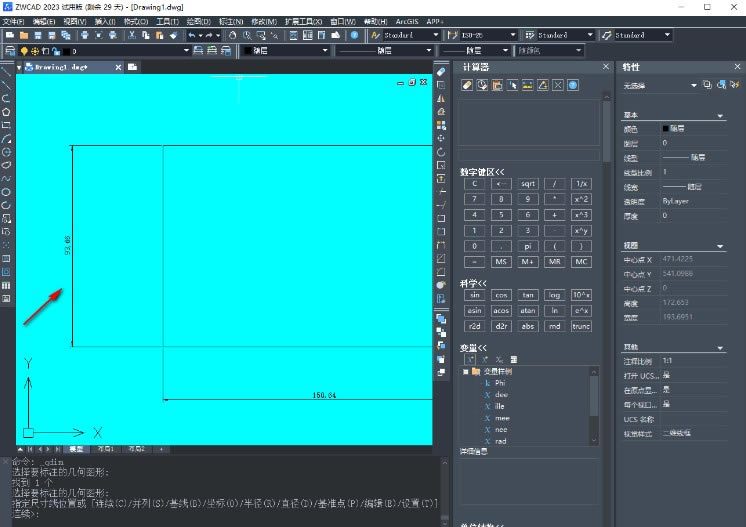
Task: Select the Erase tool in modify toolbar
Action: [441, 72]
